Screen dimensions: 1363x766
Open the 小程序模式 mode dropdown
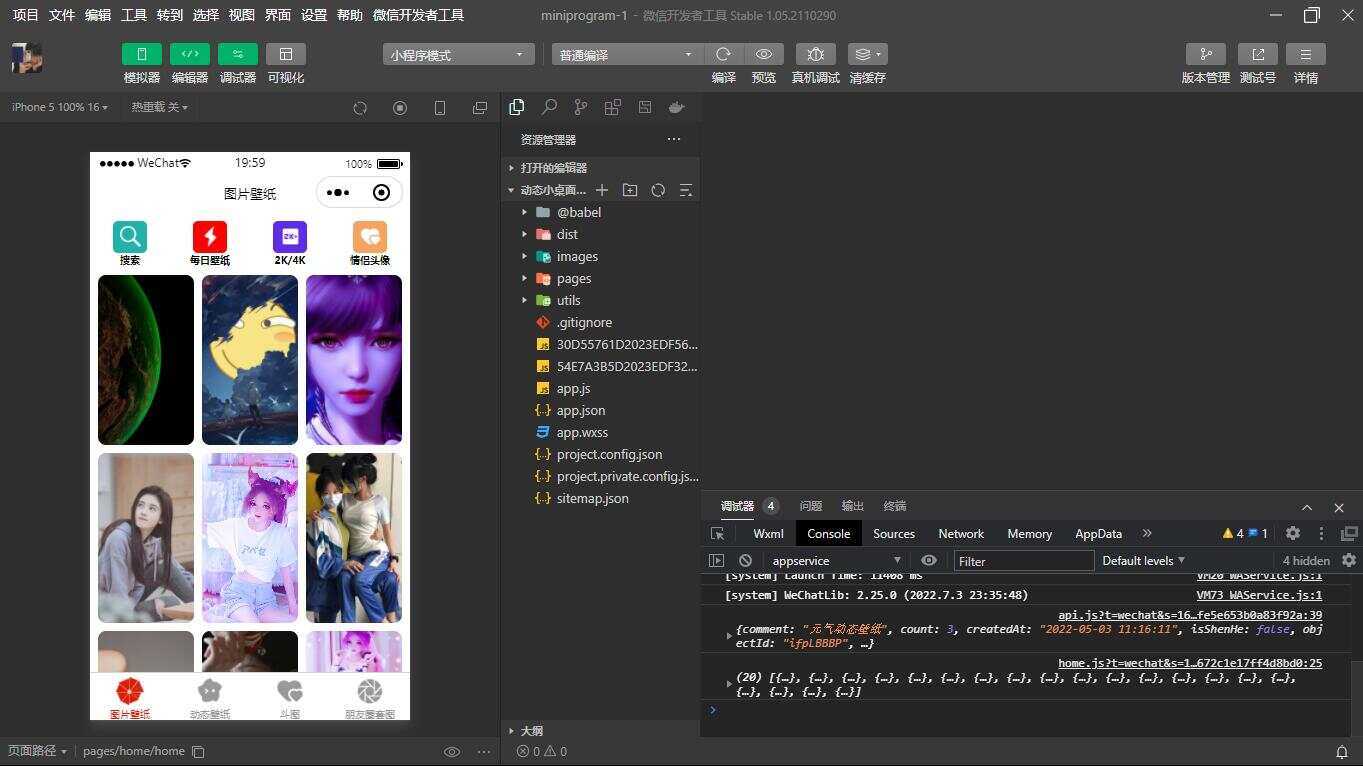pyautogui.click(x=457, y=54)
